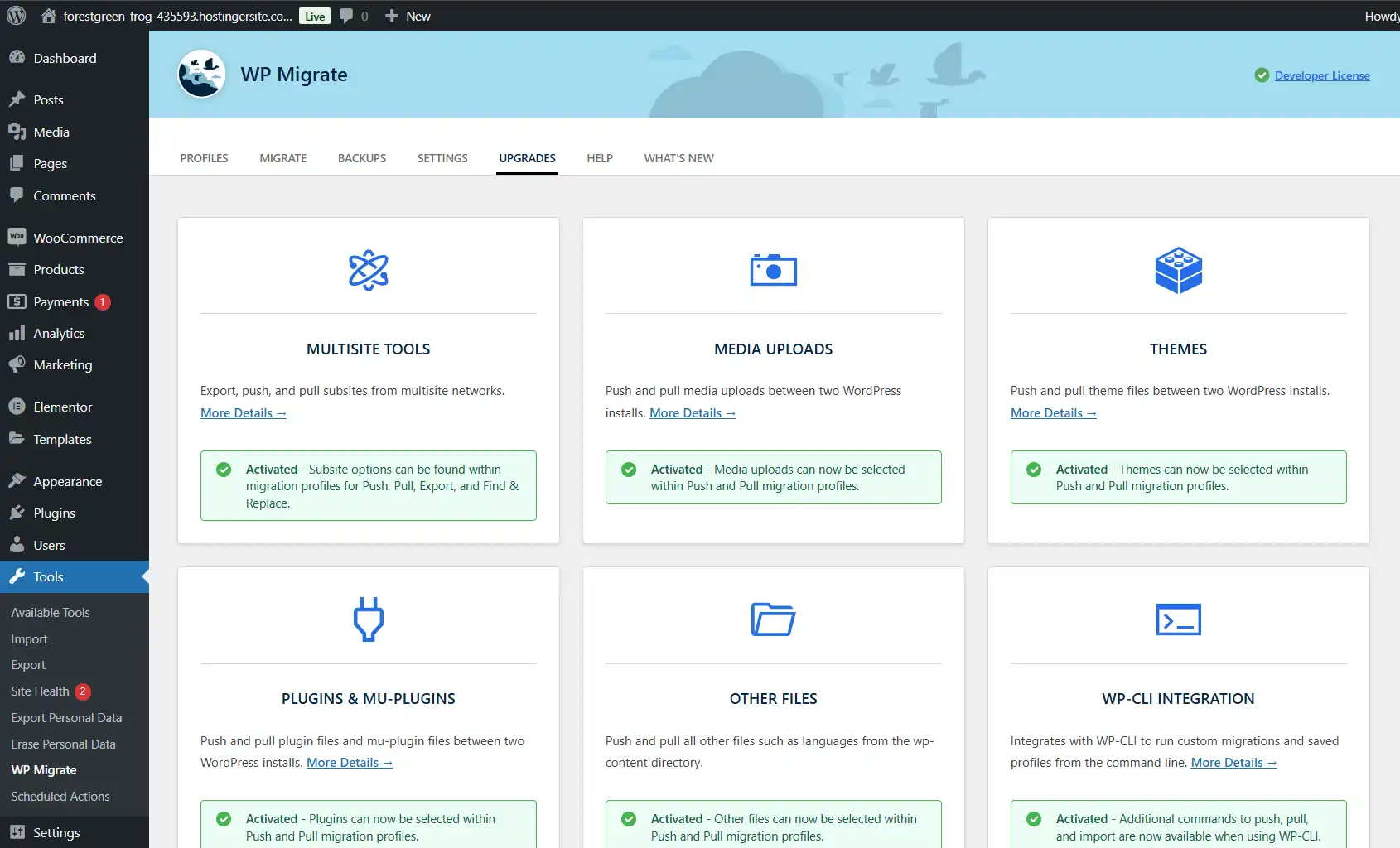
Task: Open the Backups tab
Action: click(x=362, y=158)
